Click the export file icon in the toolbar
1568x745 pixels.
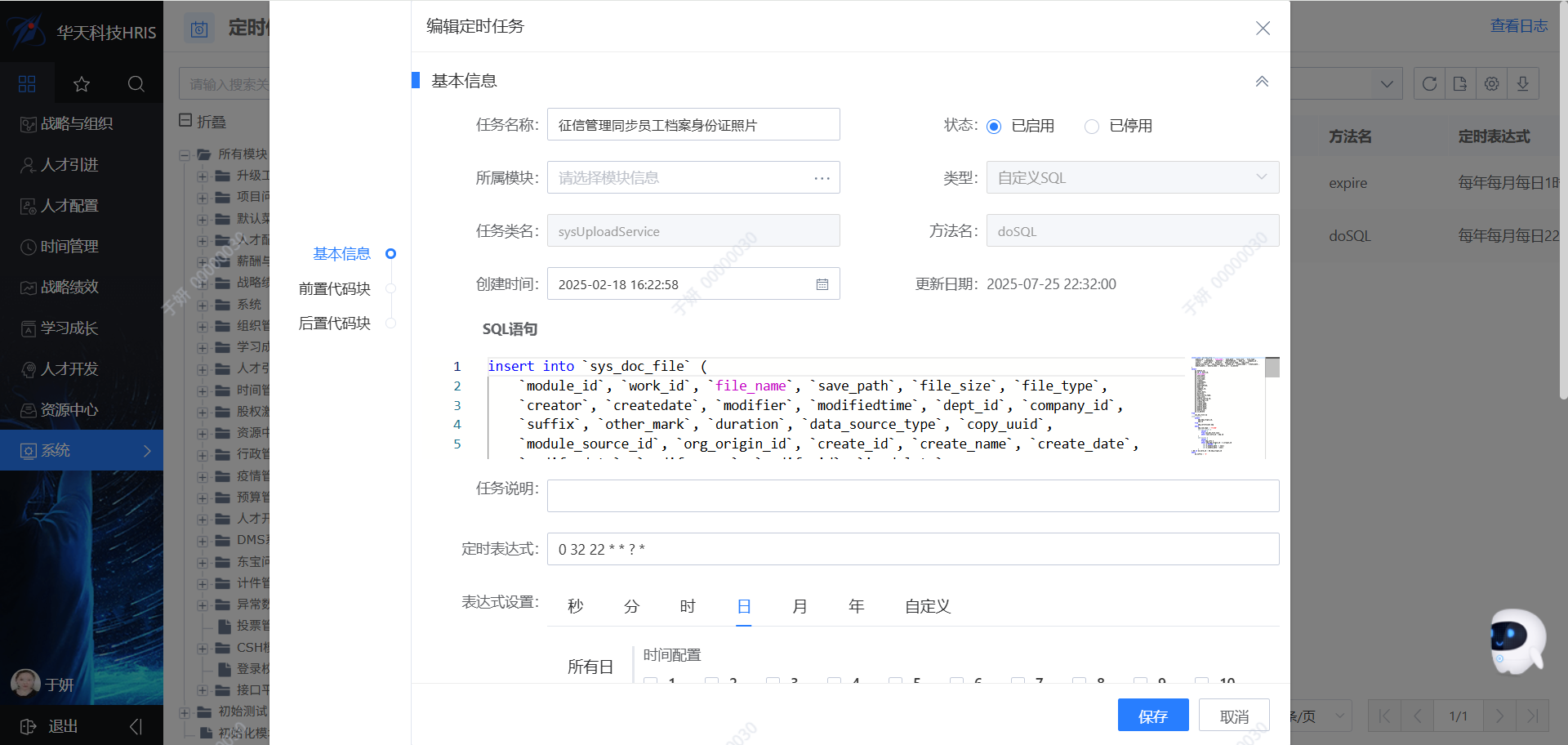point(1459,83)
